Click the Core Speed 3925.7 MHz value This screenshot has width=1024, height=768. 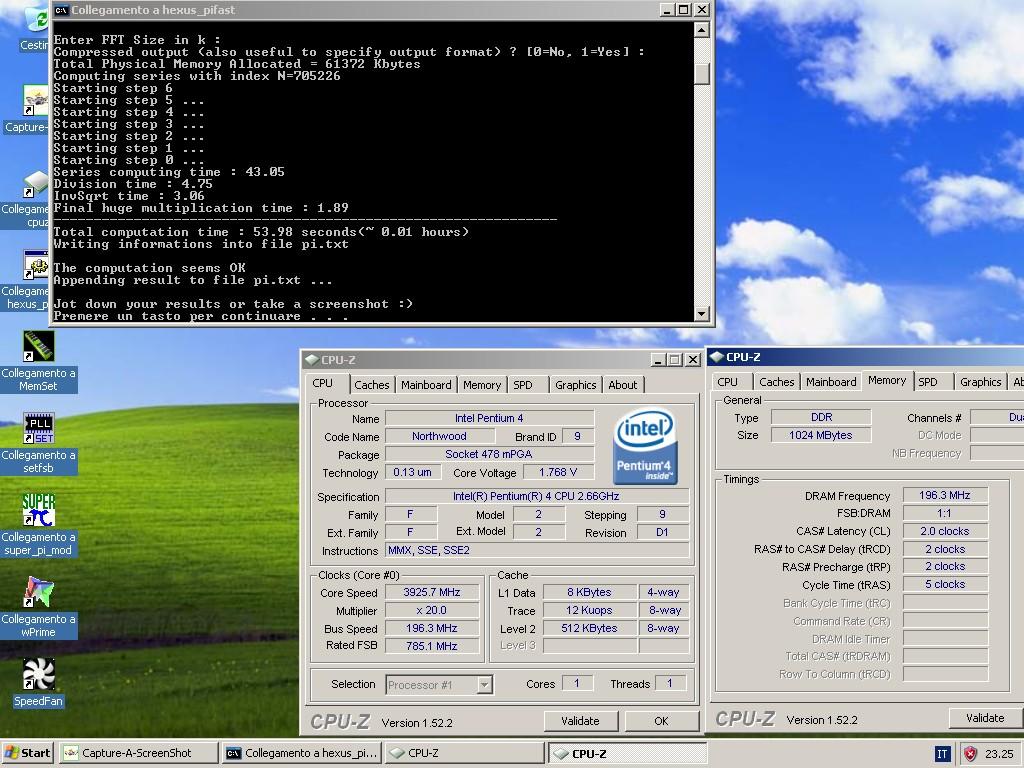click(432, 592)
